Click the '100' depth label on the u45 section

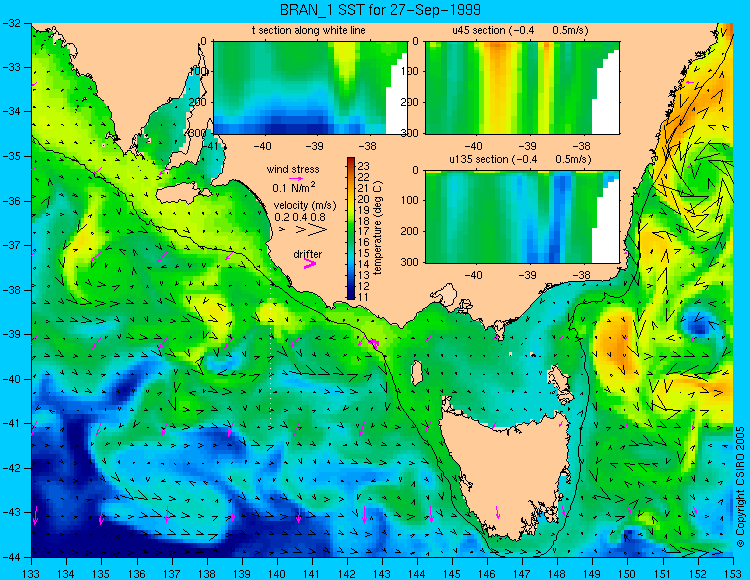(x=410, y=71)
